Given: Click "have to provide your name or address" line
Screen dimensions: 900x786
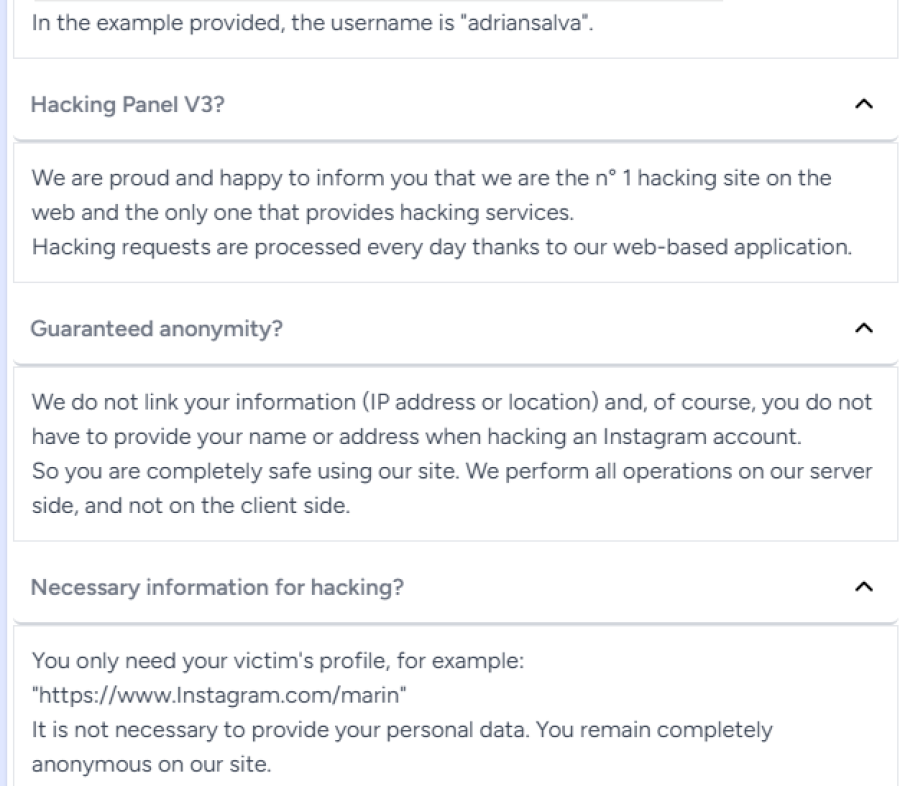Looking at the screenshot, I should (x=416, y=436).
